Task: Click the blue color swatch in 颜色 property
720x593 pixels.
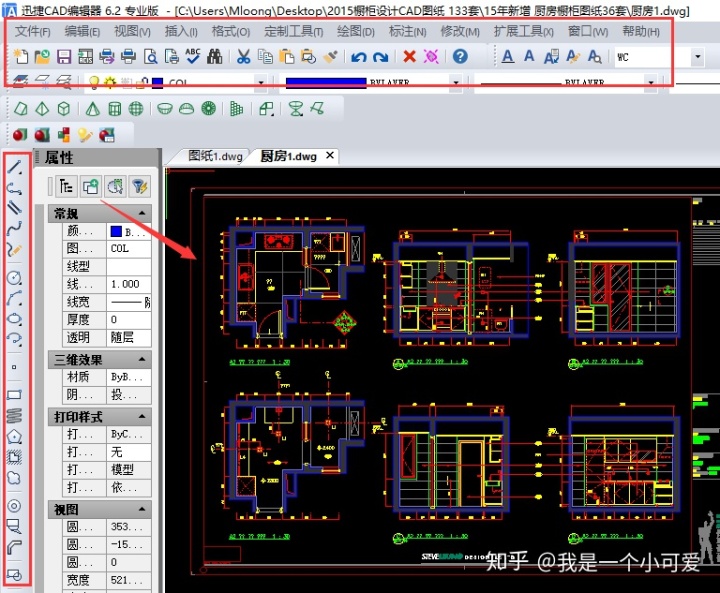Action: [x=116, y=232]
